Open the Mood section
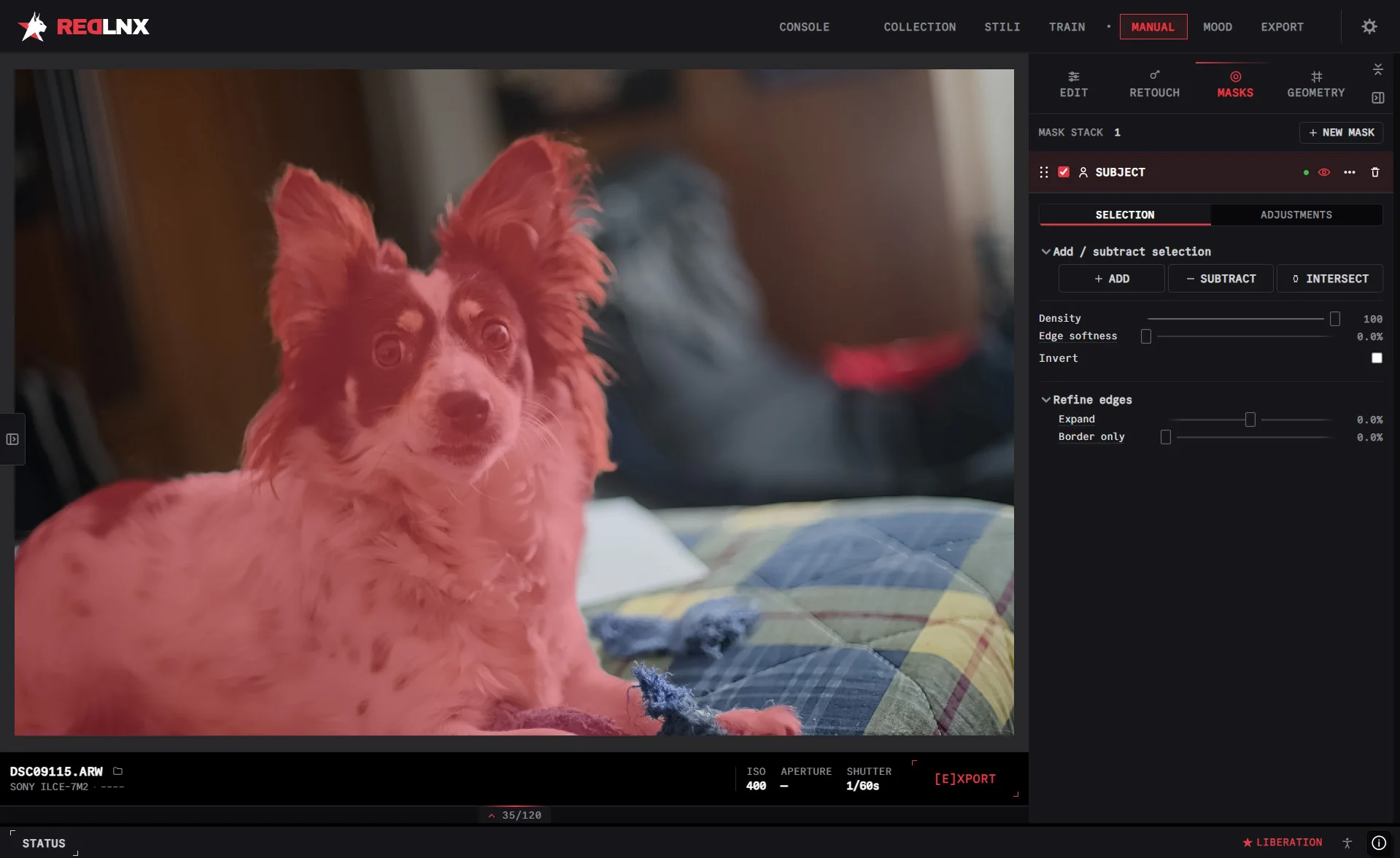1400x858 pixels. tap(1217, 27)
